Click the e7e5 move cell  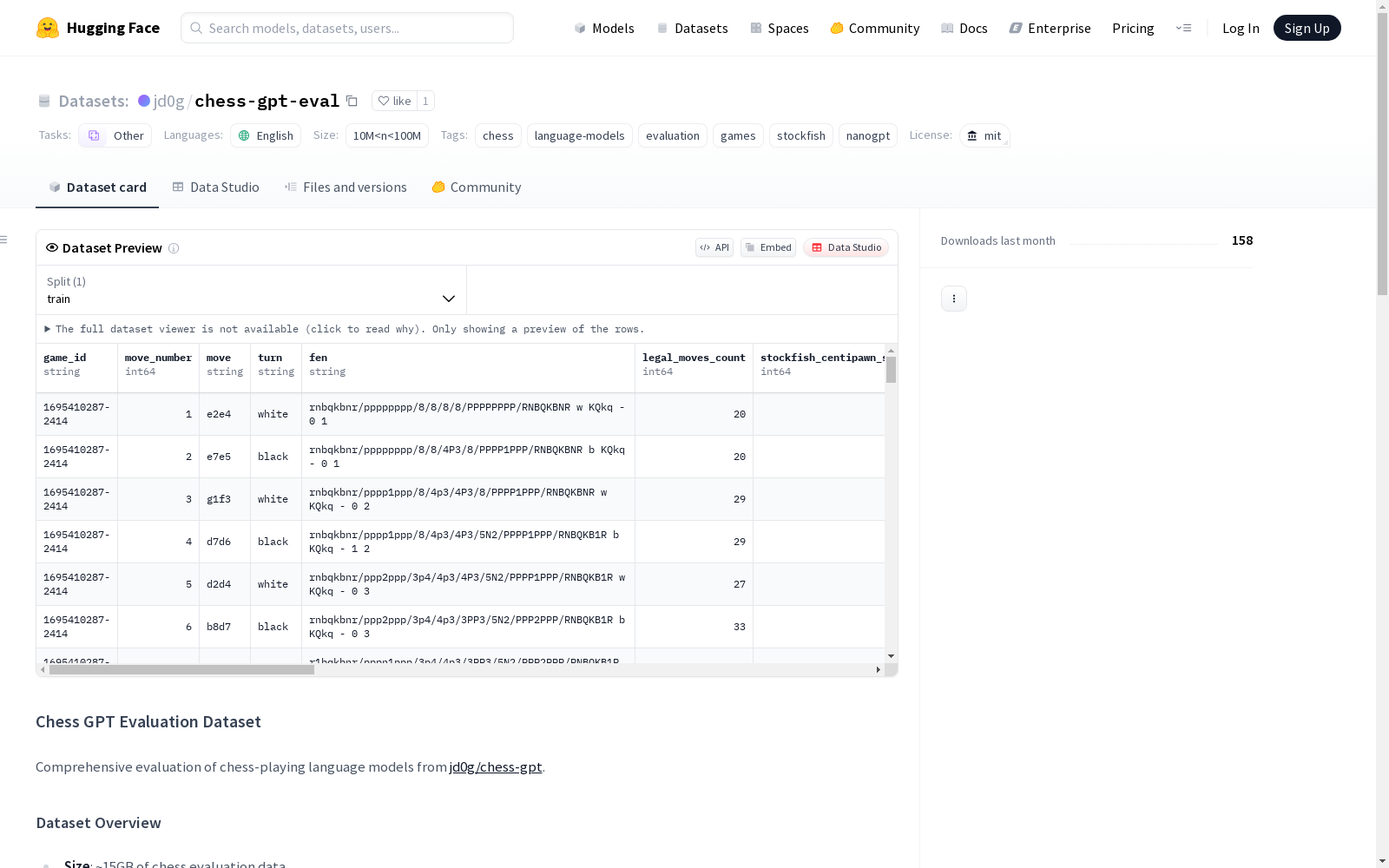click(x=225, y=457)
